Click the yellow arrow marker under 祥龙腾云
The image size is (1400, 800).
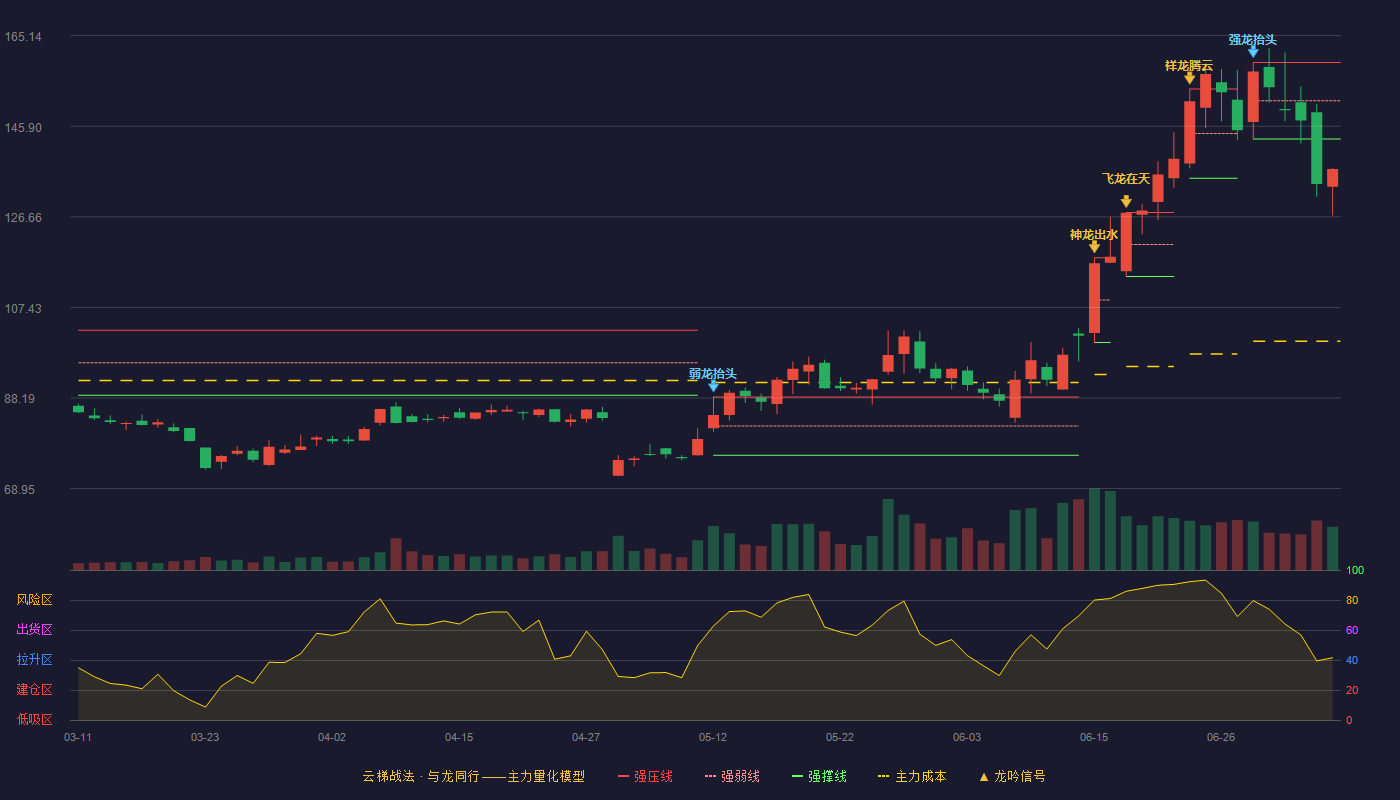[1189, 78]
